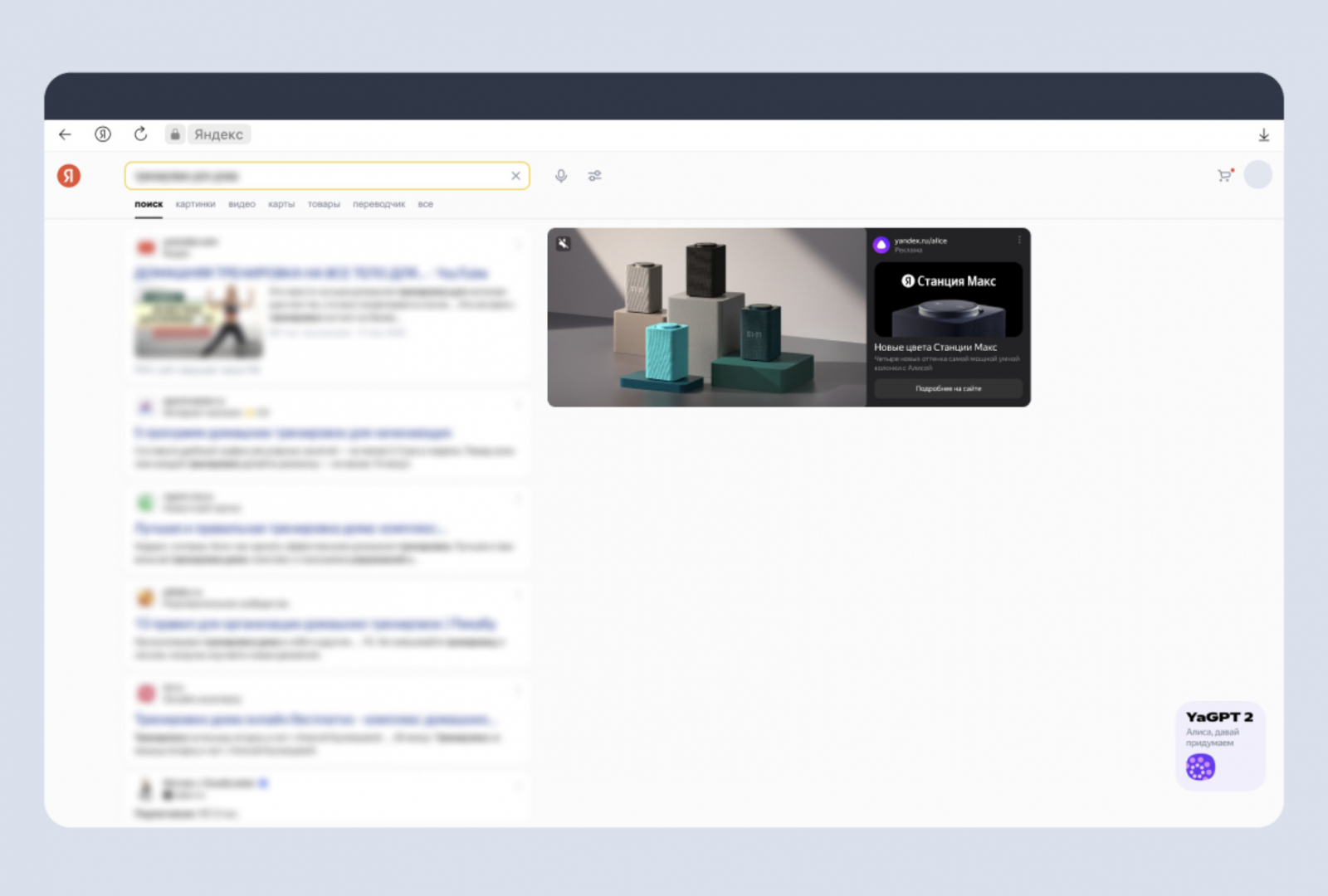Open the shopping cart icon

(x=1225, y=175)
